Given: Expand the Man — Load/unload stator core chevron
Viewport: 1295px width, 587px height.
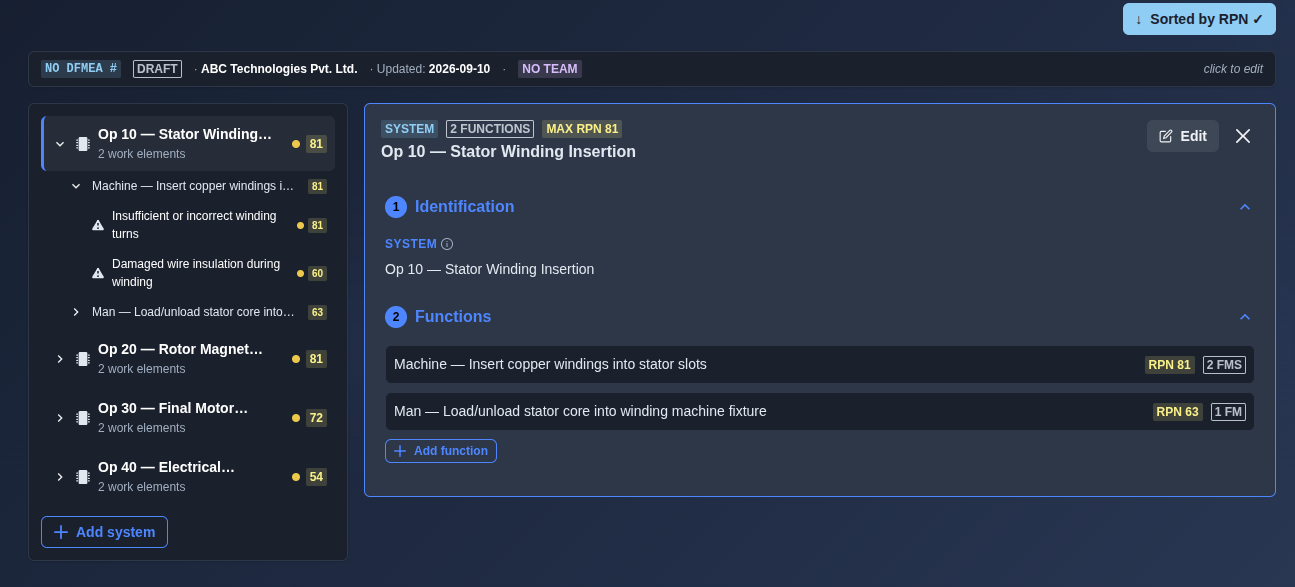Looking at the screenshot, I should pos(76,312).
